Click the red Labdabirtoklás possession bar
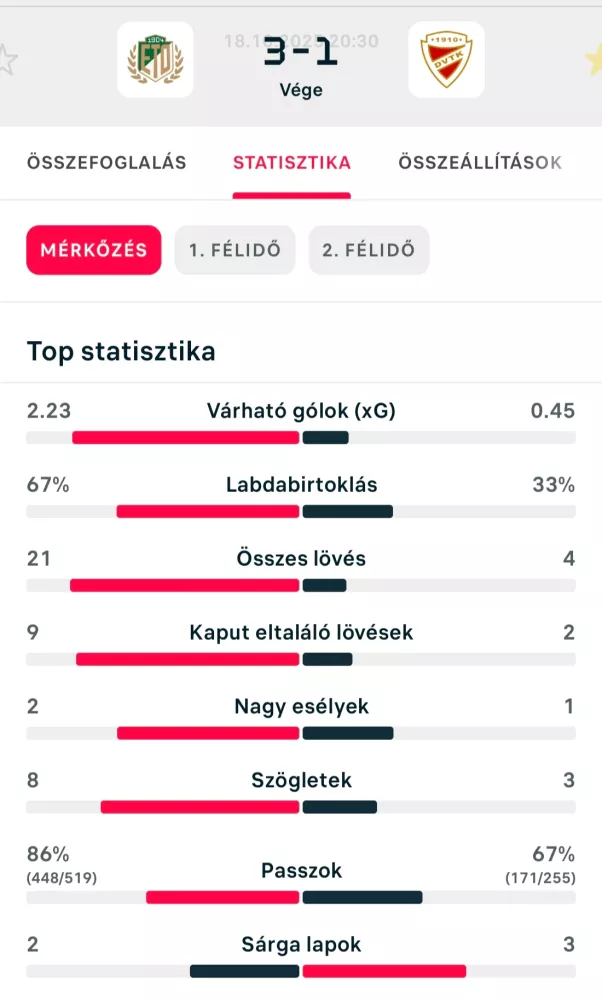602x1000 pixels. pos(208,511)
